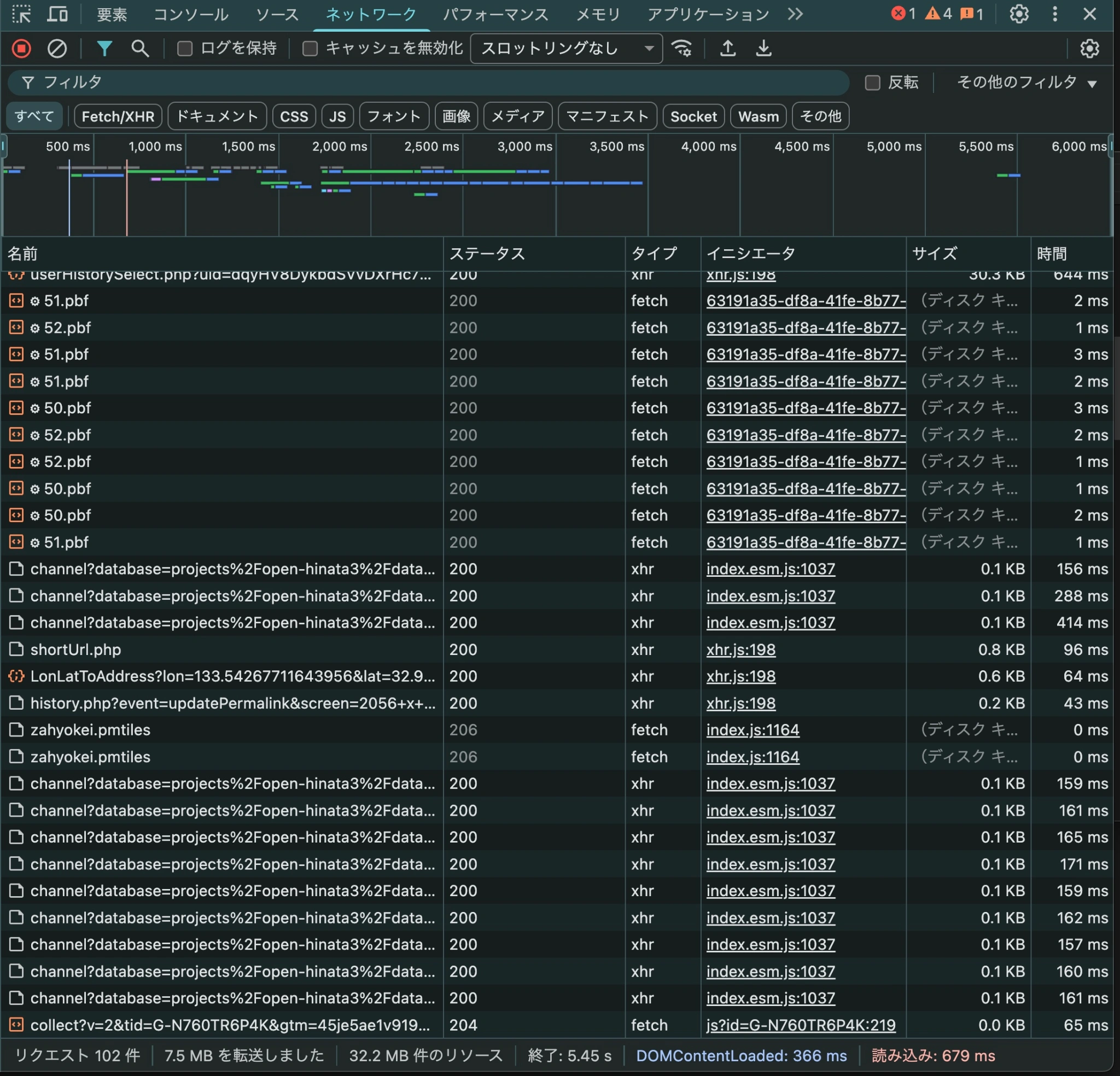Toggle the filter funnel icon
The width and height of the screenshot is (1120, 1076).
[x=104, y=49]
